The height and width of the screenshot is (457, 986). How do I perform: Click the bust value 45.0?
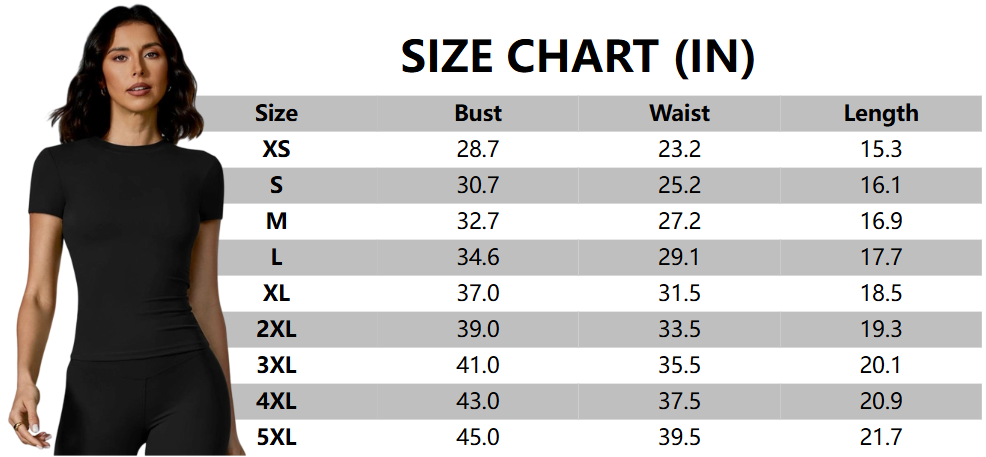478,438
